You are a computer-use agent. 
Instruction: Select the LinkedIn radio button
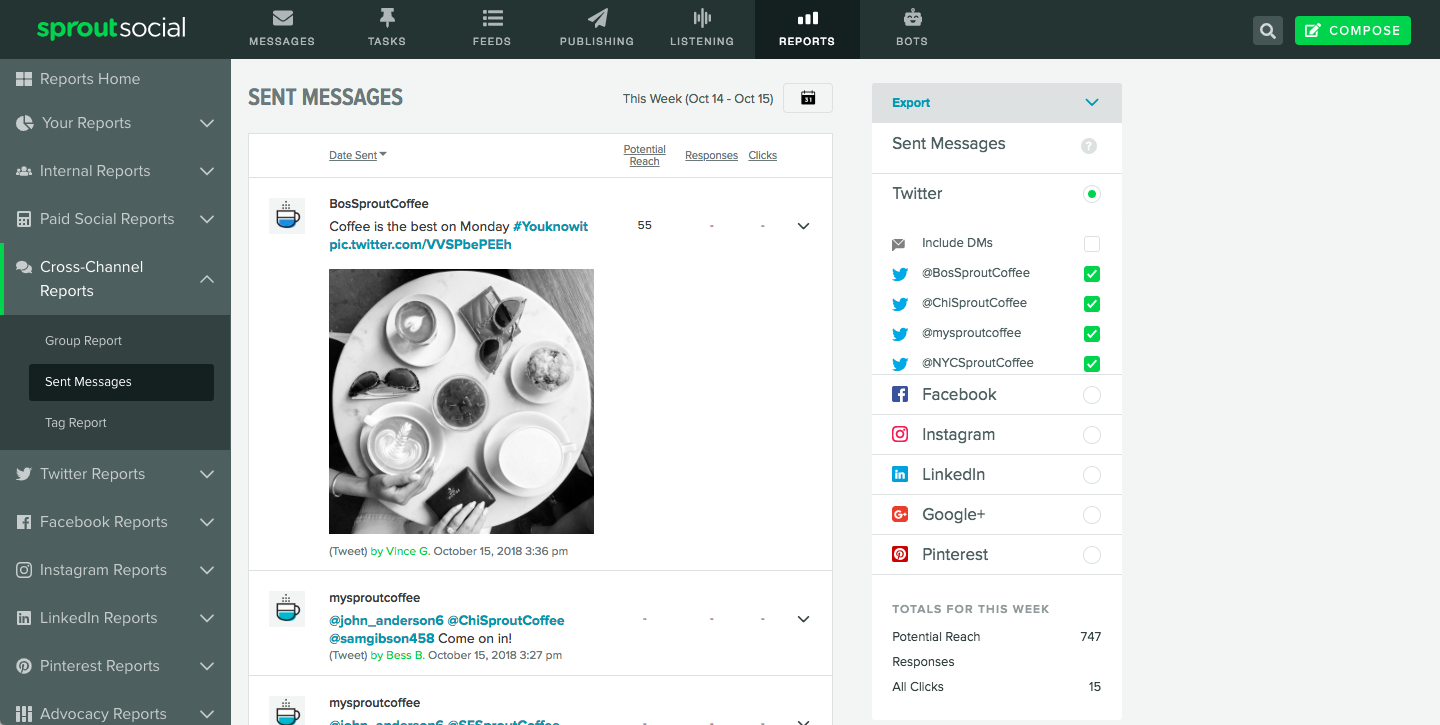pos(1092,475)
